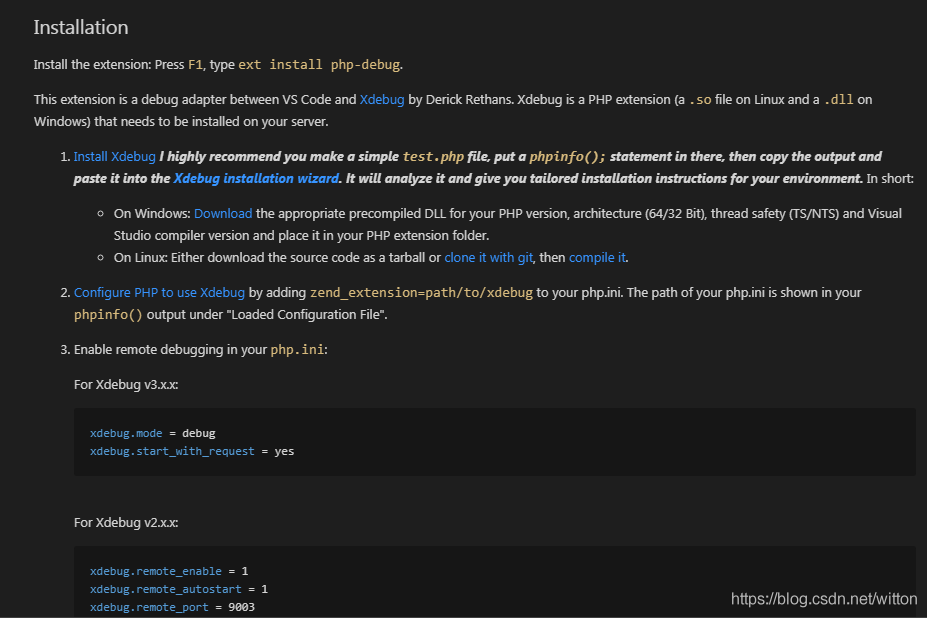Open the Xdebug link in intro paragraph
Screen dimensions: 927x618
click(x=382, y=99)
